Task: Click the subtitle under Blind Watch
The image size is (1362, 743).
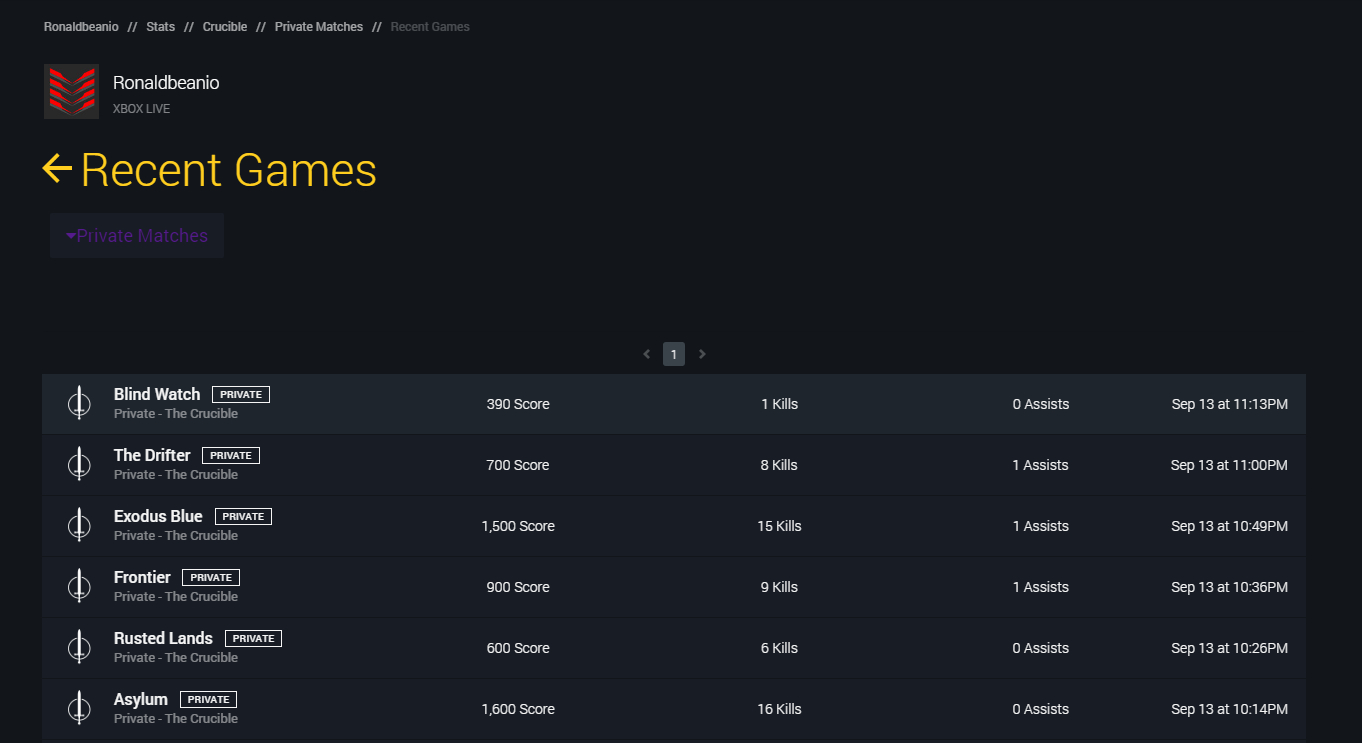Action: [x=176, y=414]
